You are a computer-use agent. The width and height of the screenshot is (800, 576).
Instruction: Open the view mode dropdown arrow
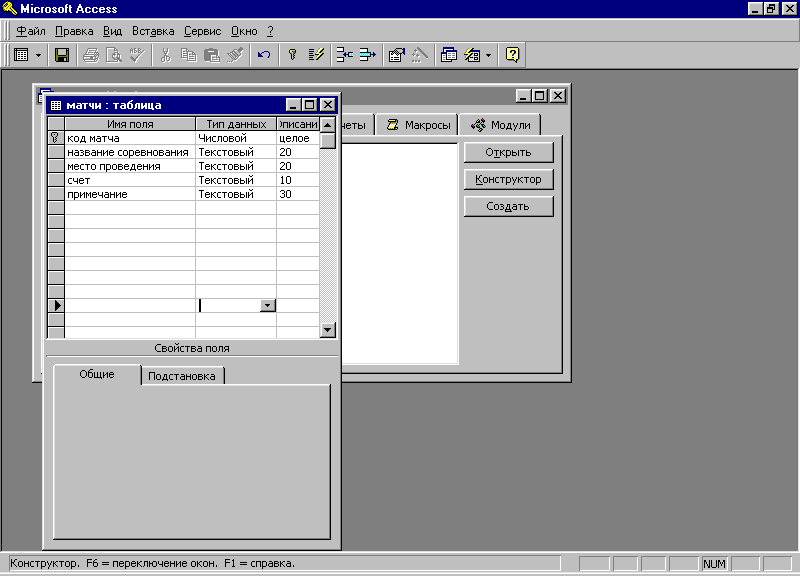(38, 55)
